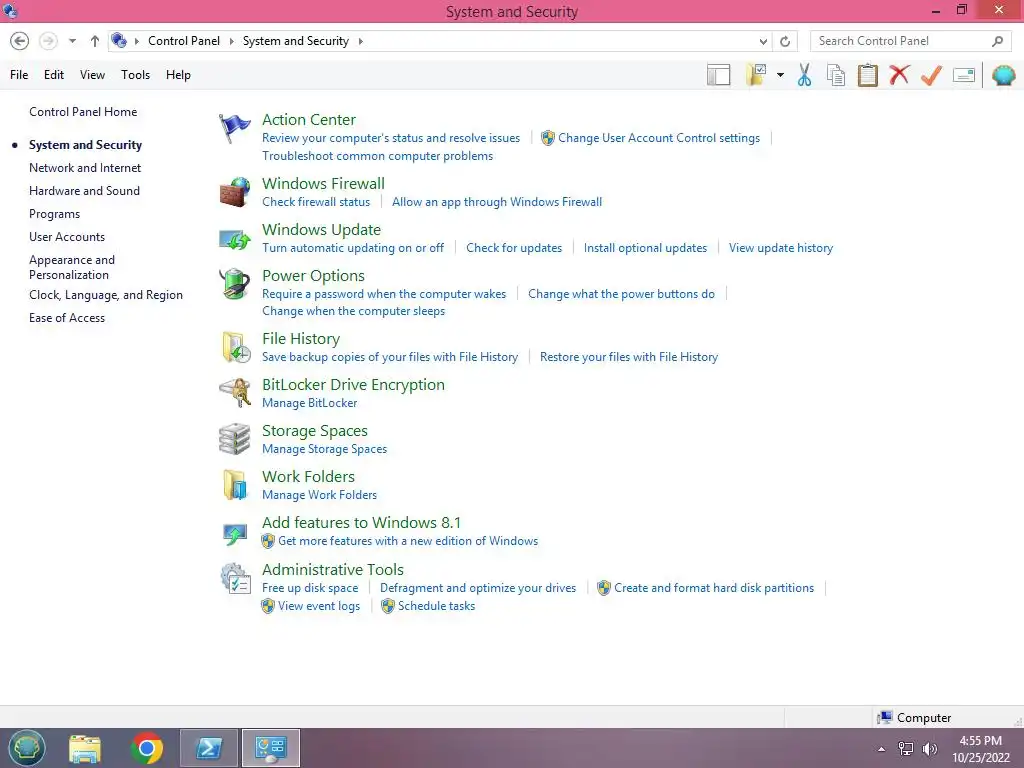Open the recent locations dropdown arrow

click(x=72, y=41)
